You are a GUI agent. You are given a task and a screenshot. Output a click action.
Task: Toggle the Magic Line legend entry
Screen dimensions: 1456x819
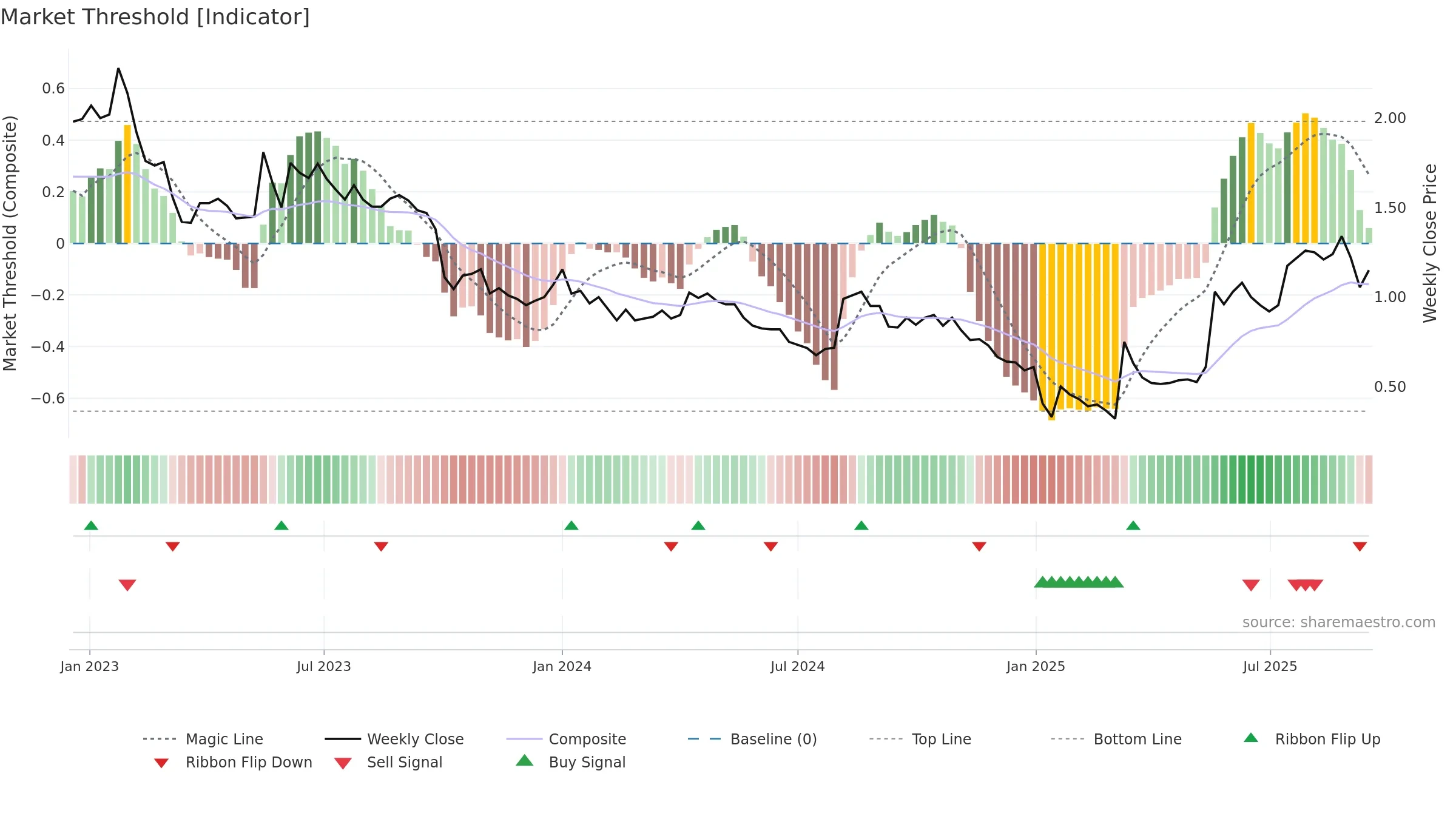coord(203,739)
